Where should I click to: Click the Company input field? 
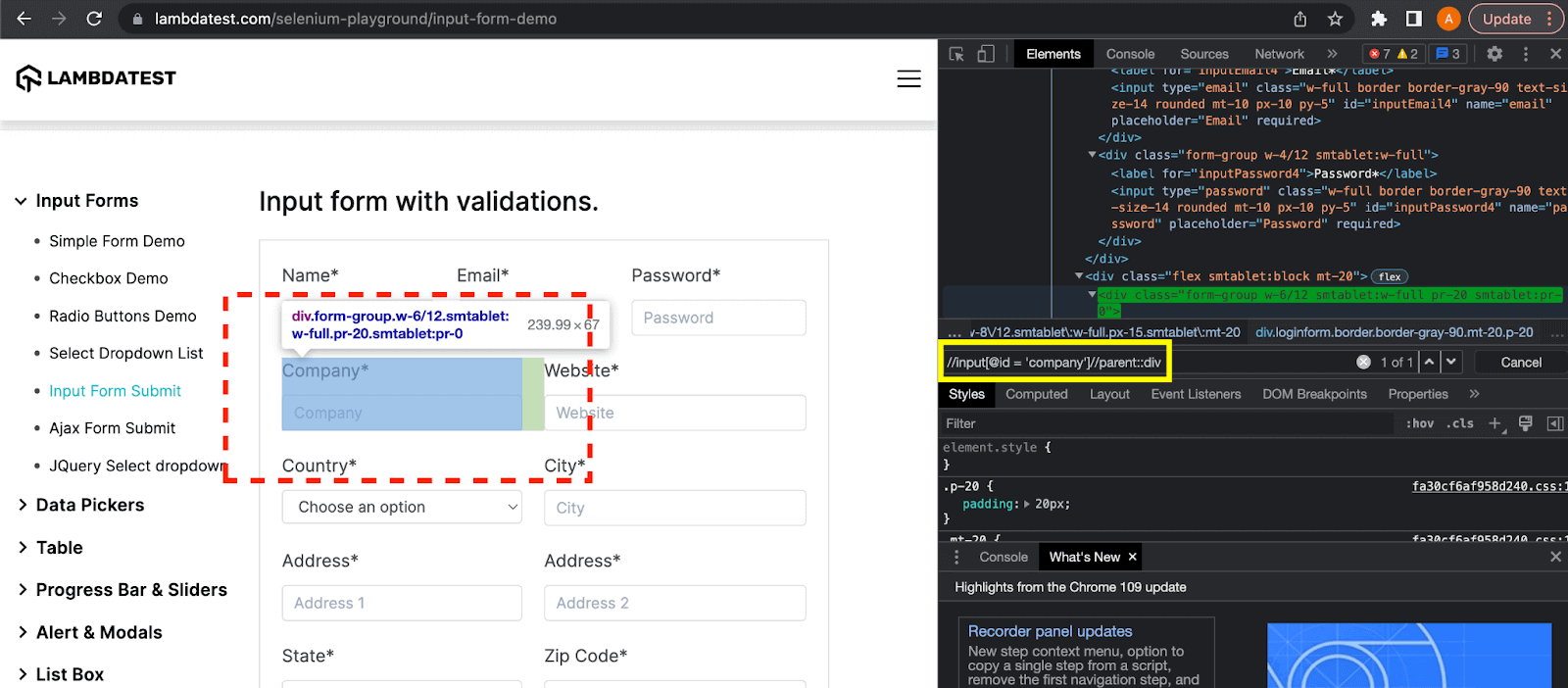tap(402, 413)
